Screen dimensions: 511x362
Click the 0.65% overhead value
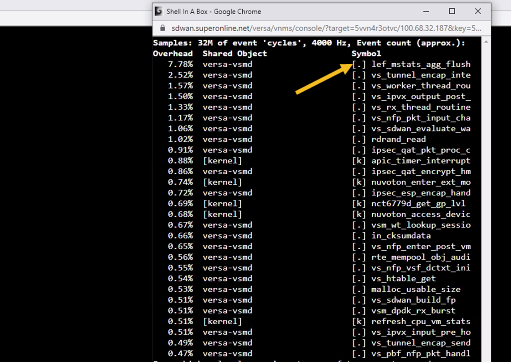pyautogui.click(x=180, y=246)
